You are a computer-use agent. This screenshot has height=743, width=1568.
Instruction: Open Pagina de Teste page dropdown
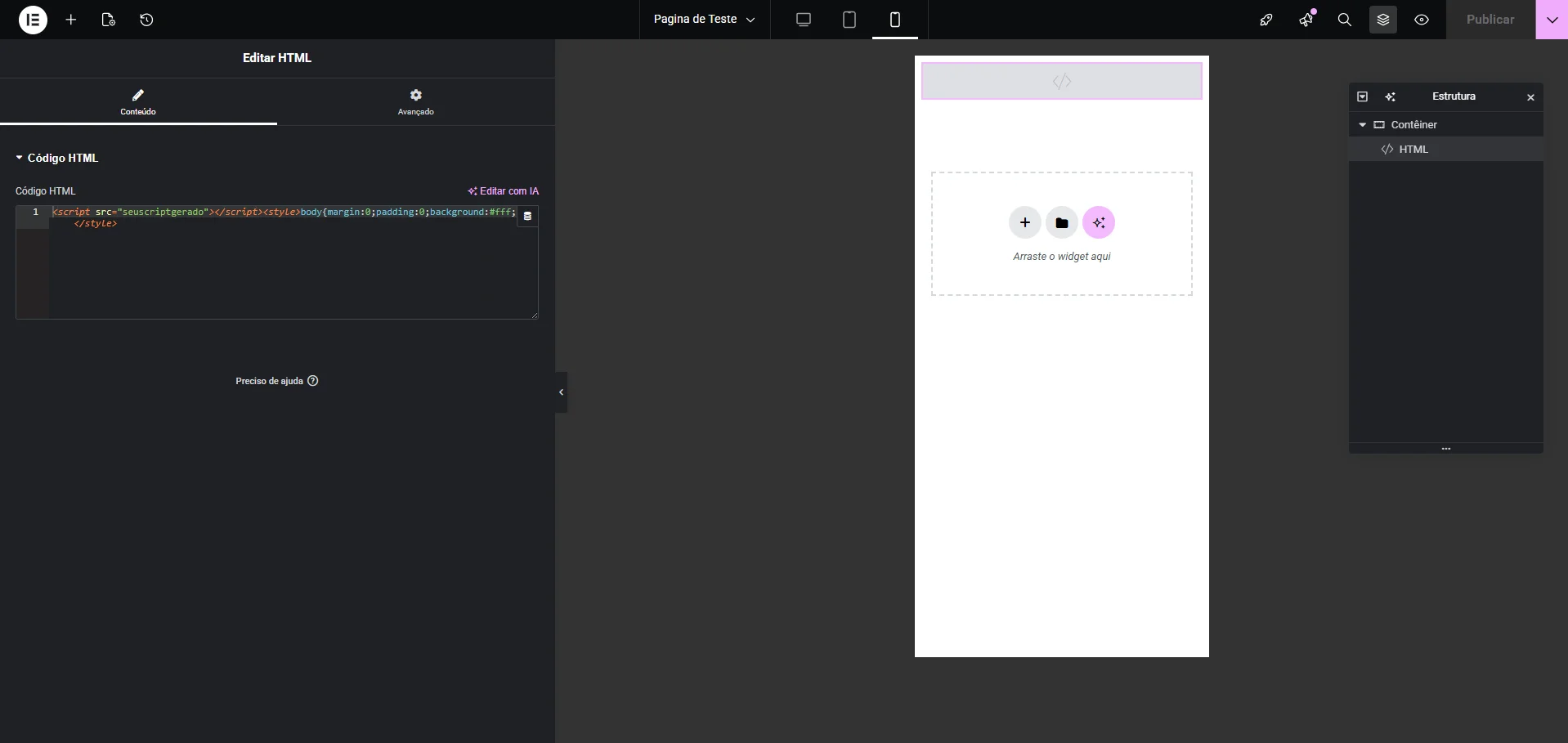click(x=704, y=20)
